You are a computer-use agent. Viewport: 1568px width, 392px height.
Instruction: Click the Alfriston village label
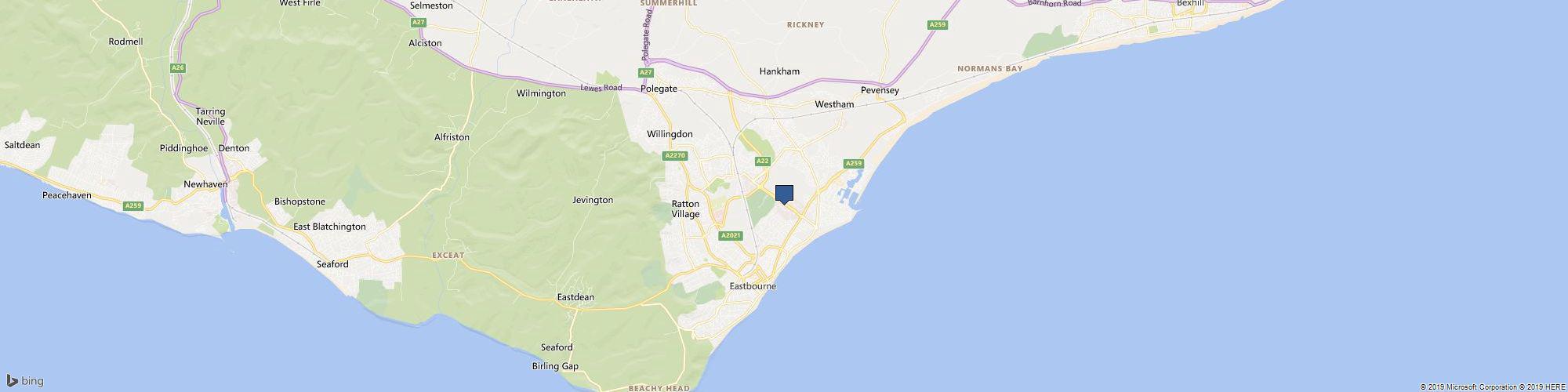(452, 137)
